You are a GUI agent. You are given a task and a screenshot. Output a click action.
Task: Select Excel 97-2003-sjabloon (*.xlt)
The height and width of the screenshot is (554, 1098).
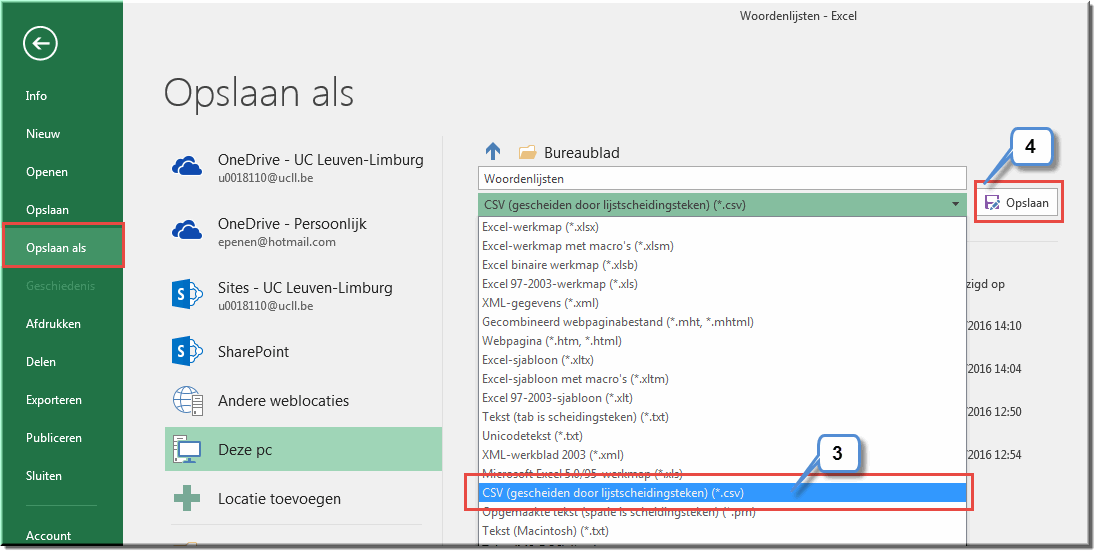(722, 398)
